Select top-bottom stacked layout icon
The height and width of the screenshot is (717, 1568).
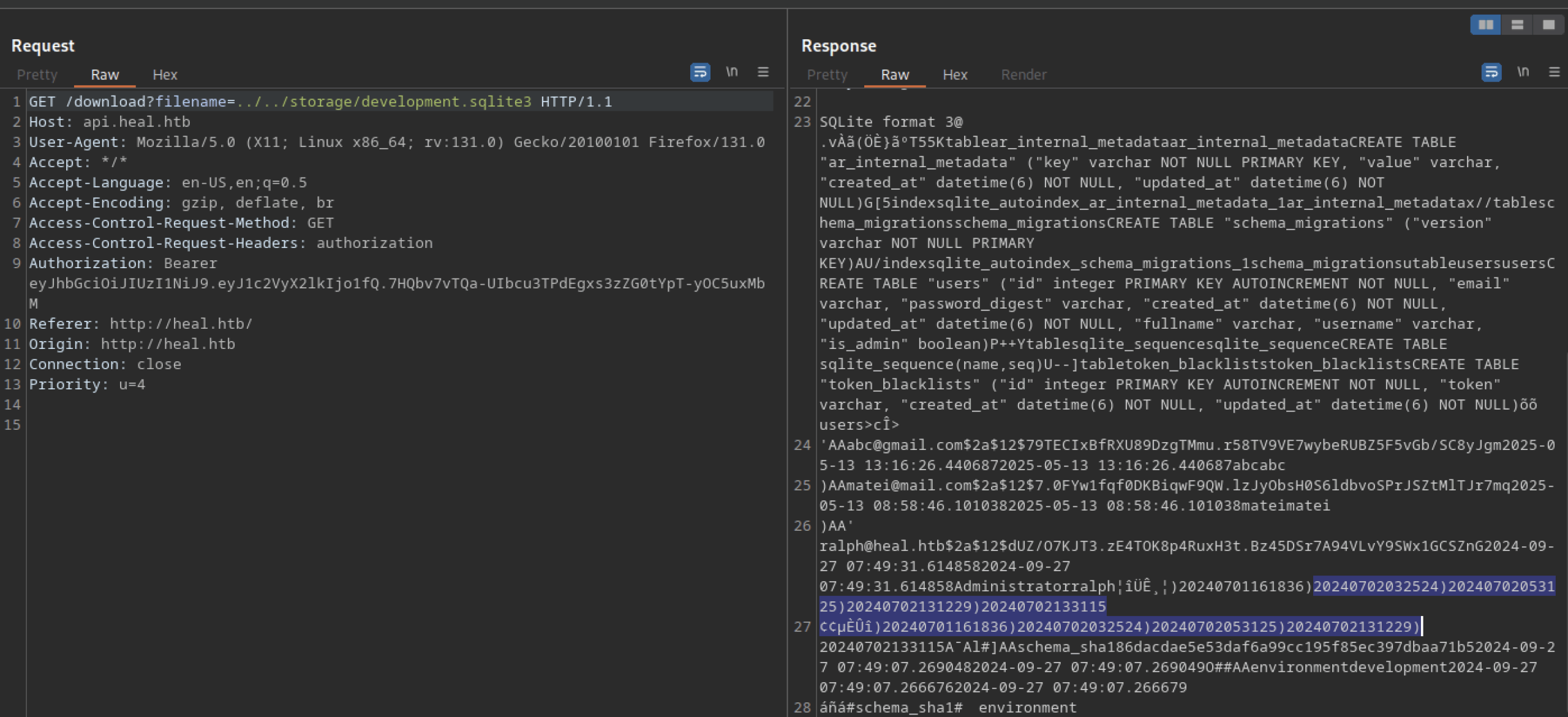[1517, 24]
